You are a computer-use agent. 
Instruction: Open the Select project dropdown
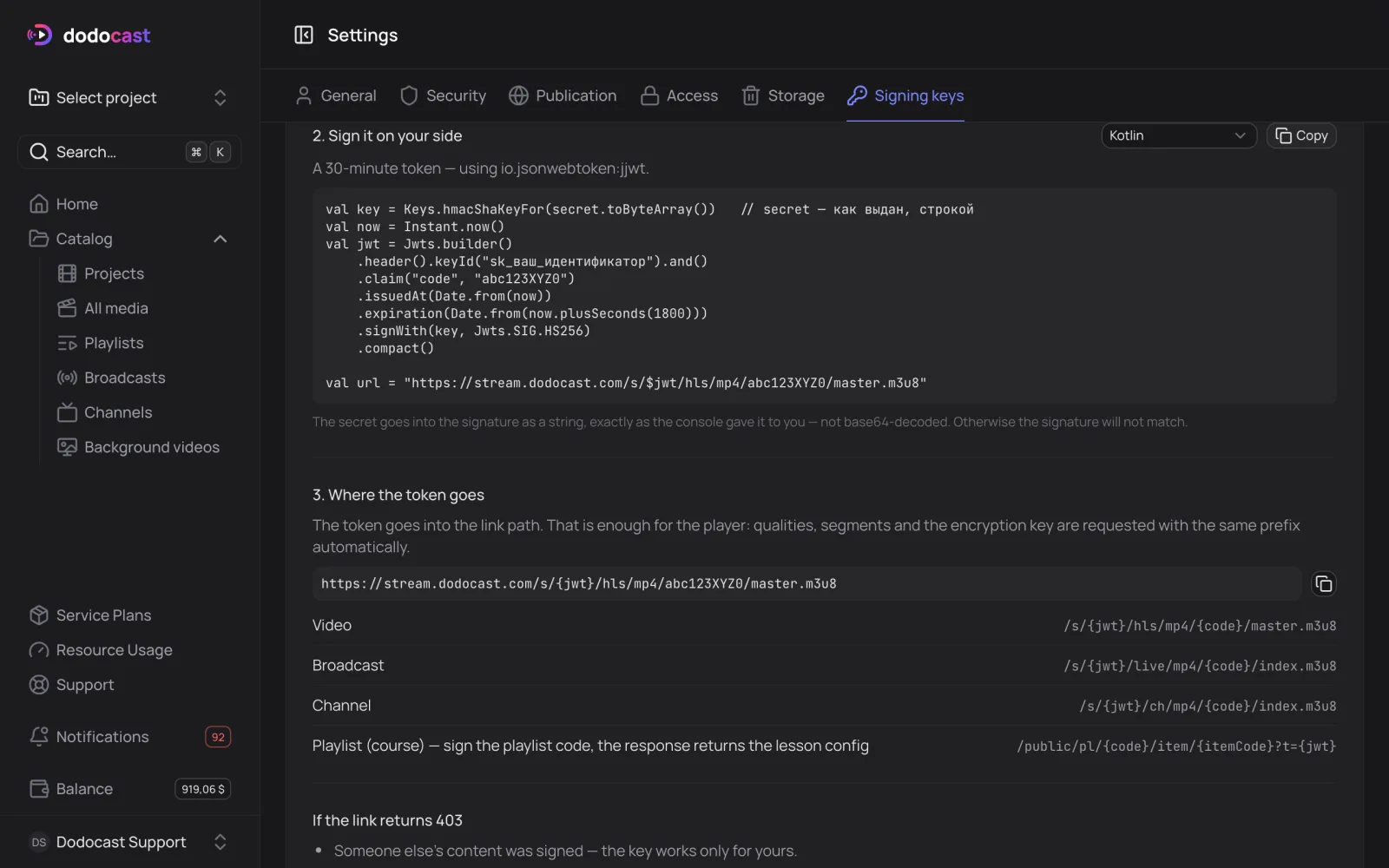[129, 97]
